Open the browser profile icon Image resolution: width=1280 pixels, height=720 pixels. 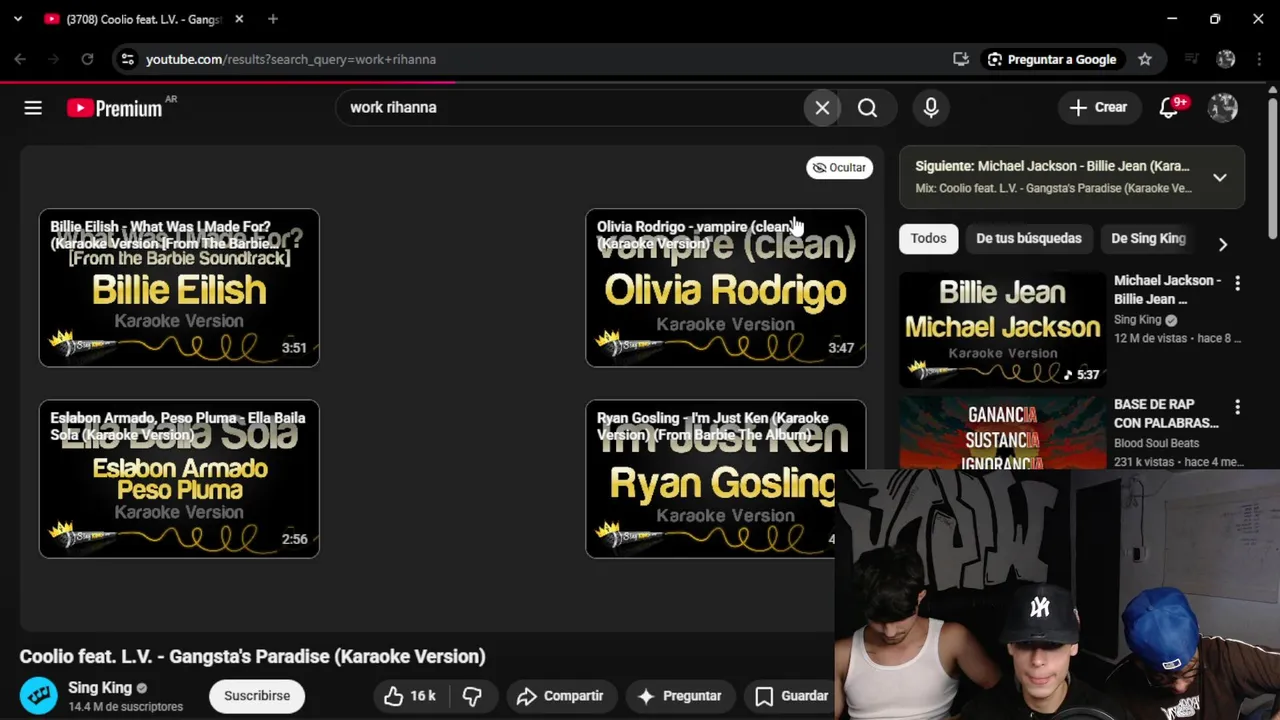1226,59
